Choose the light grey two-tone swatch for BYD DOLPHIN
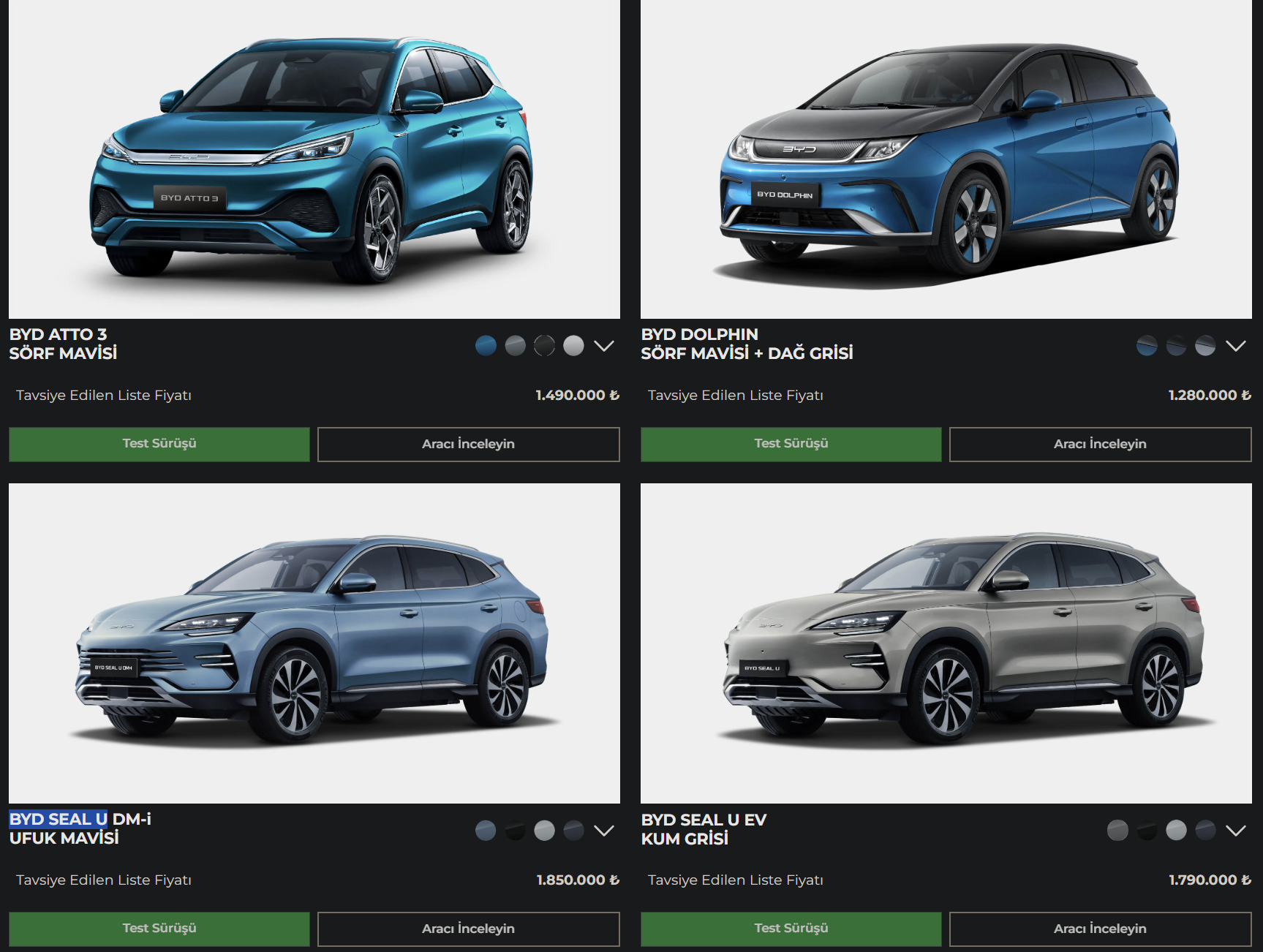Screen dimensions: 1263x952 (1205, 346)
